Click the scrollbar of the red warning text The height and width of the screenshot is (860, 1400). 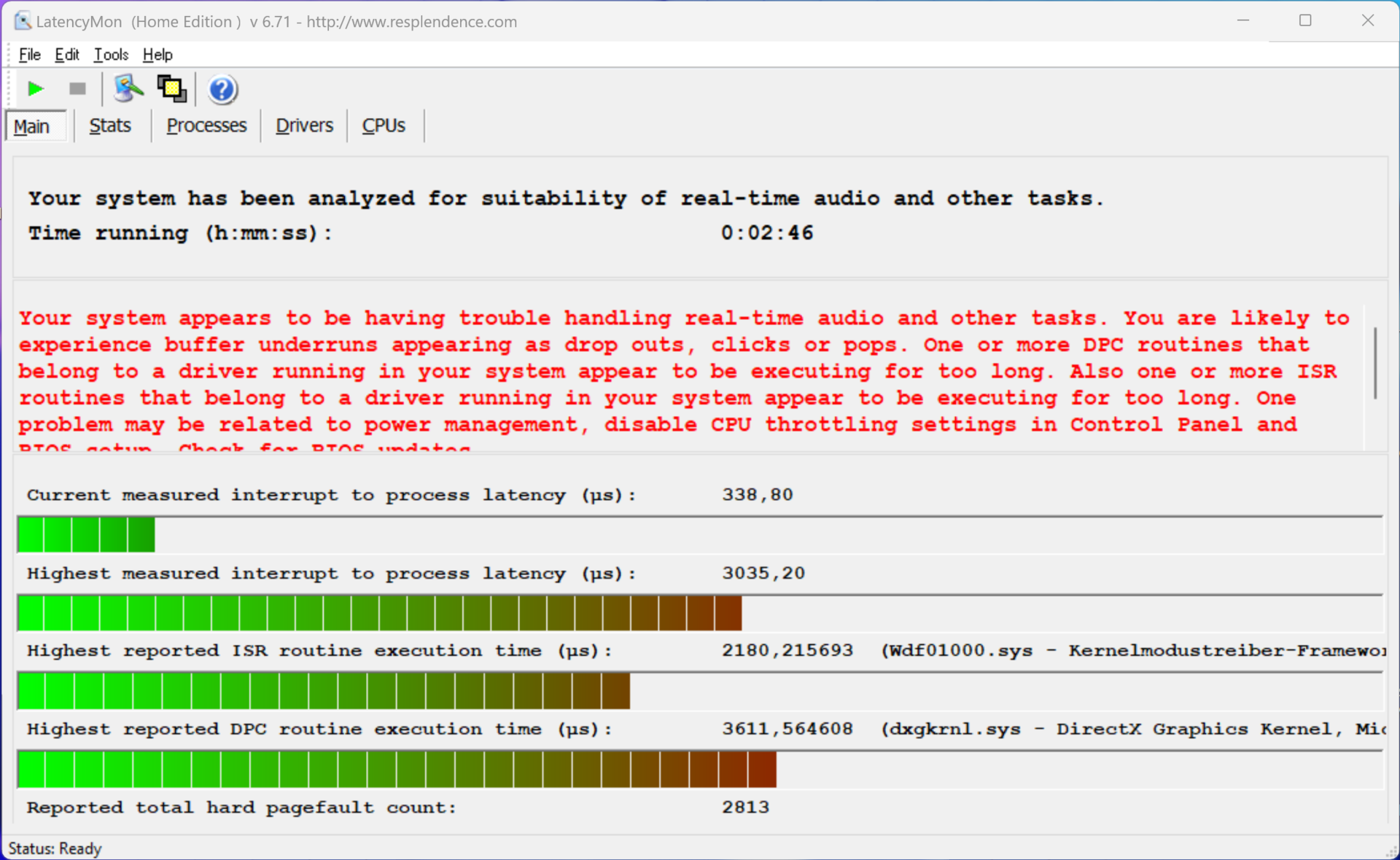(1375, 363)
